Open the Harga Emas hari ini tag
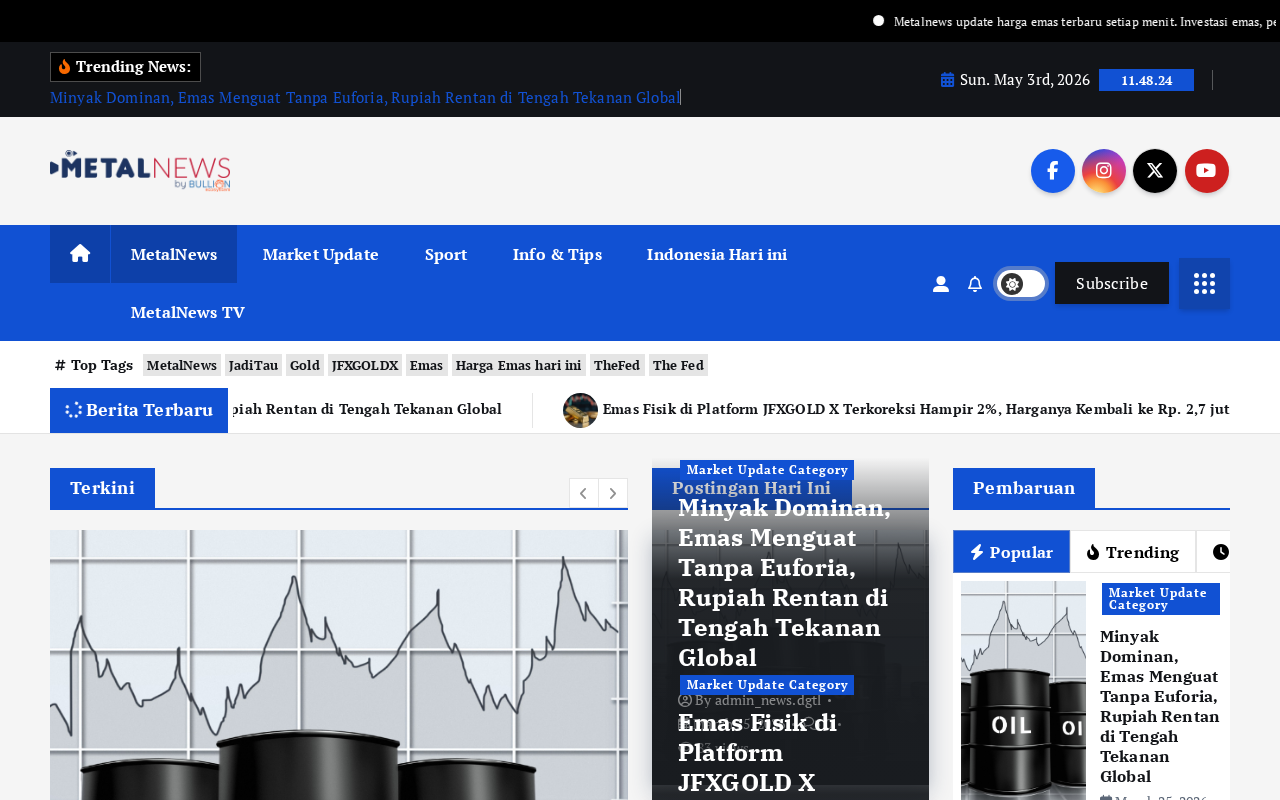1280x800 pixels. pos(519,365)
